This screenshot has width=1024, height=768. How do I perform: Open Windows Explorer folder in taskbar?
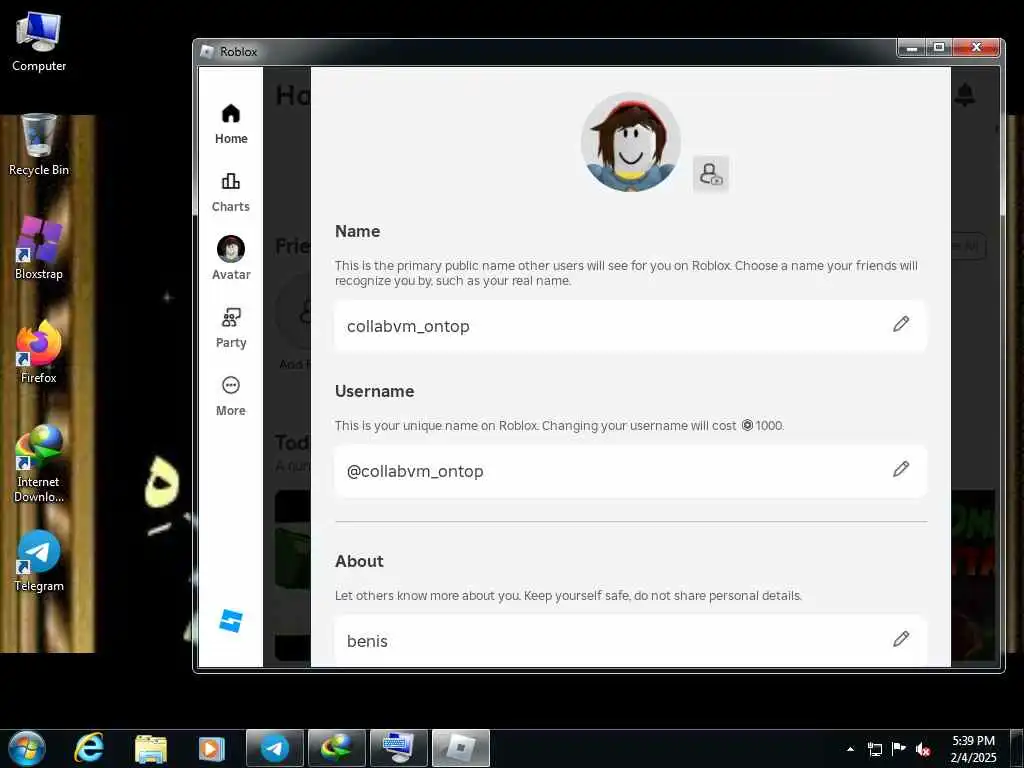tap(151, 748)
